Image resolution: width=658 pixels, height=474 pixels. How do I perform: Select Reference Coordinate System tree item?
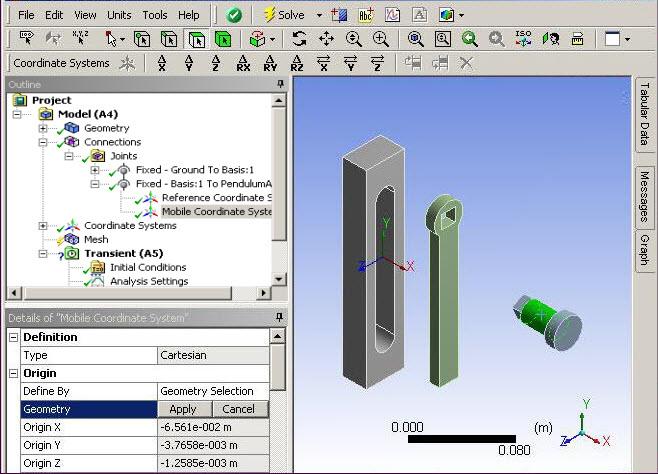(x=217, y=198)
